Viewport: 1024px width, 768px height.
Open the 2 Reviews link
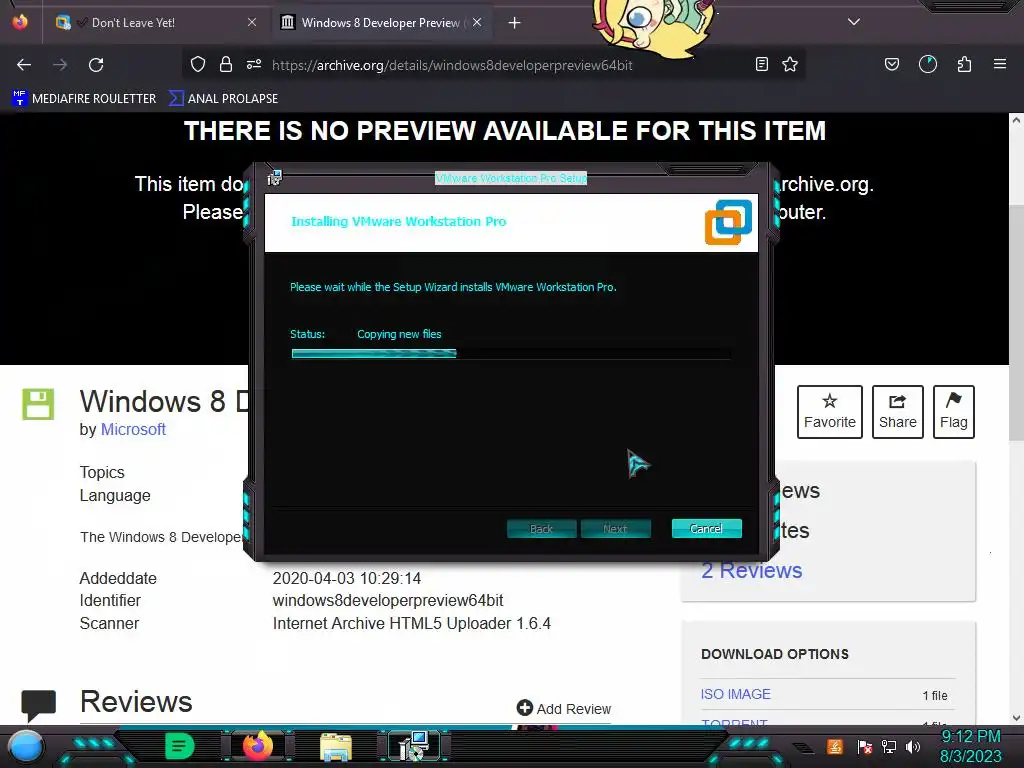point(752,570)
